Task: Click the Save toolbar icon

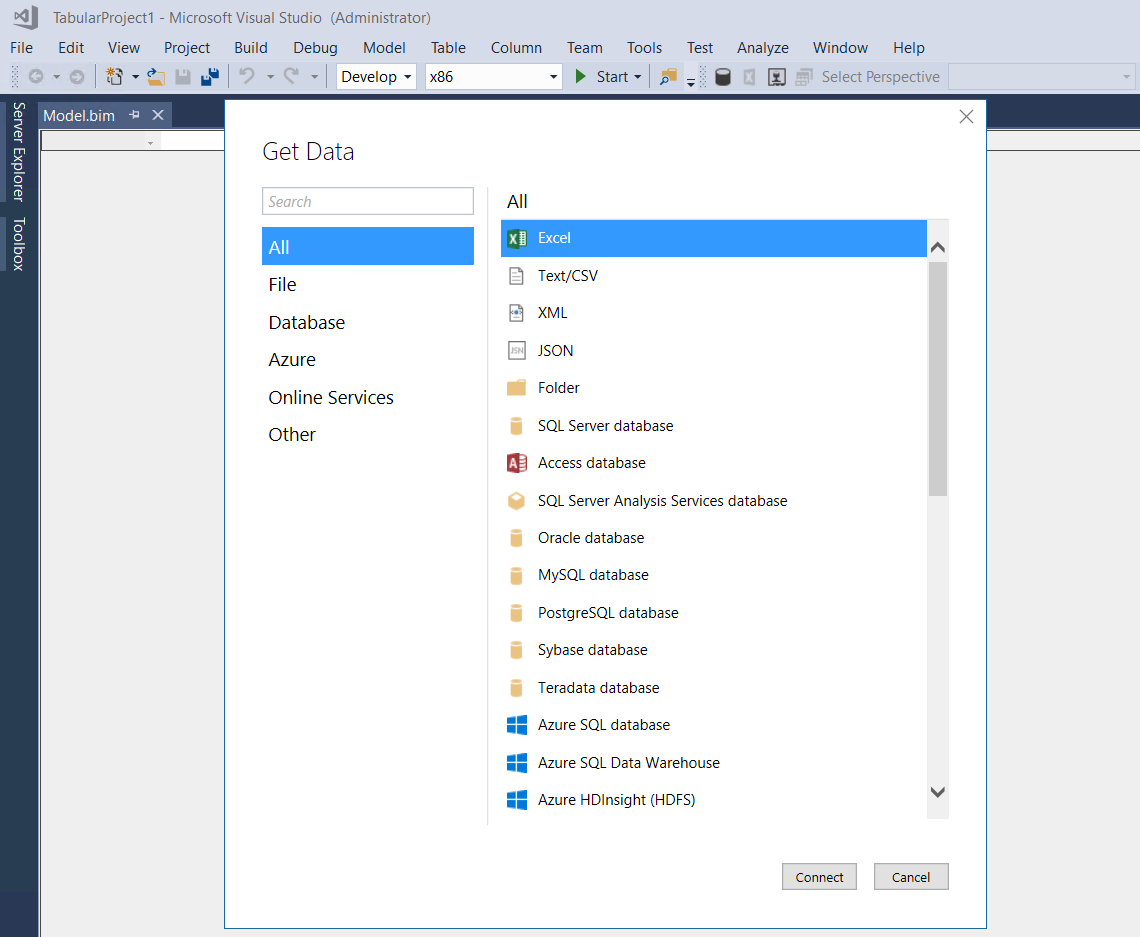Action: point(182,76)
